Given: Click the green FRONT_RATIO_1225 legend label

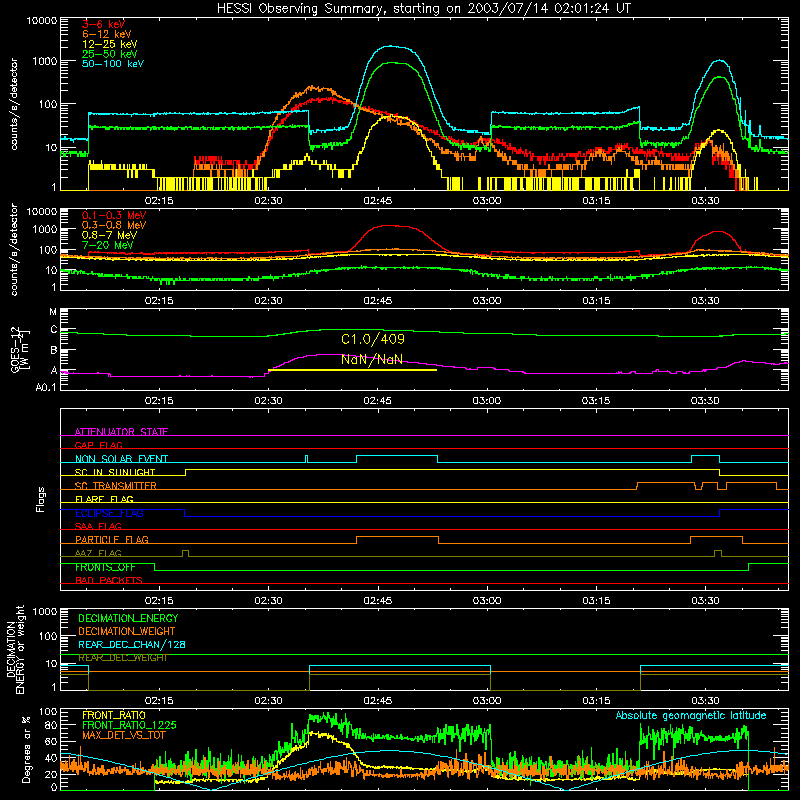Looking at the screenshot, I should pyautogui.click(x=129, y=725).
